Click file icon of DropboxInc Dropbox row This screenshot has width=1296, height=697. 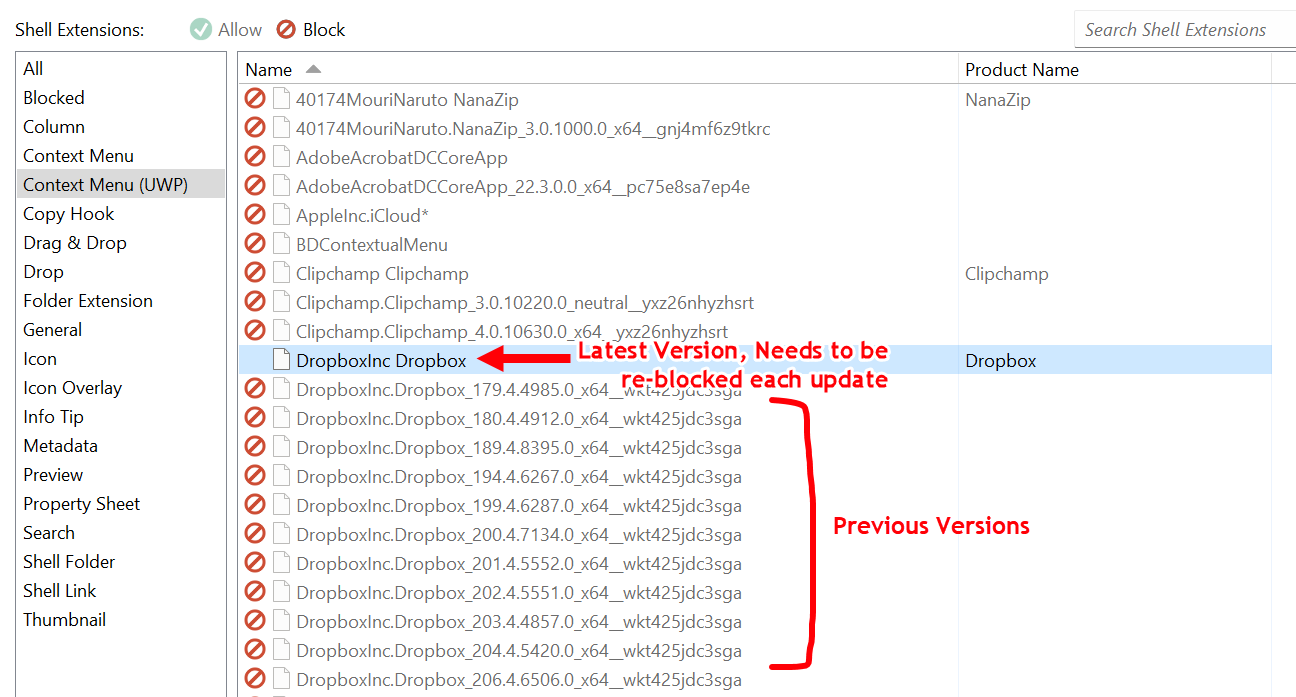(281, 360)
